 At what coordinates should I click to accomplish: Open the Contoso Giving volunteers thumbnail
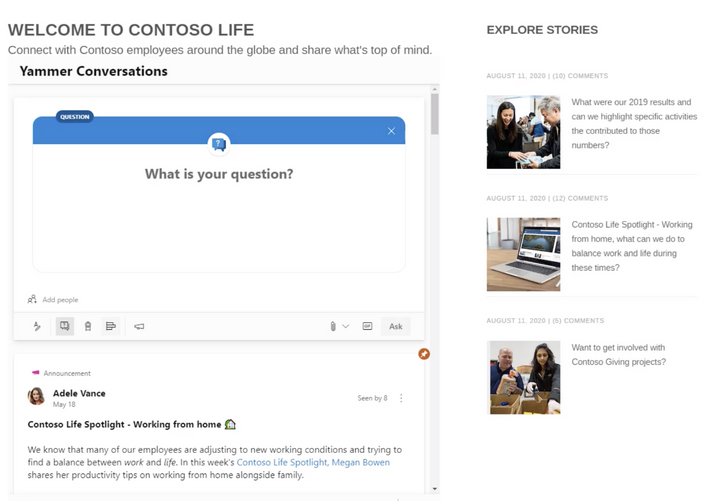523,377
